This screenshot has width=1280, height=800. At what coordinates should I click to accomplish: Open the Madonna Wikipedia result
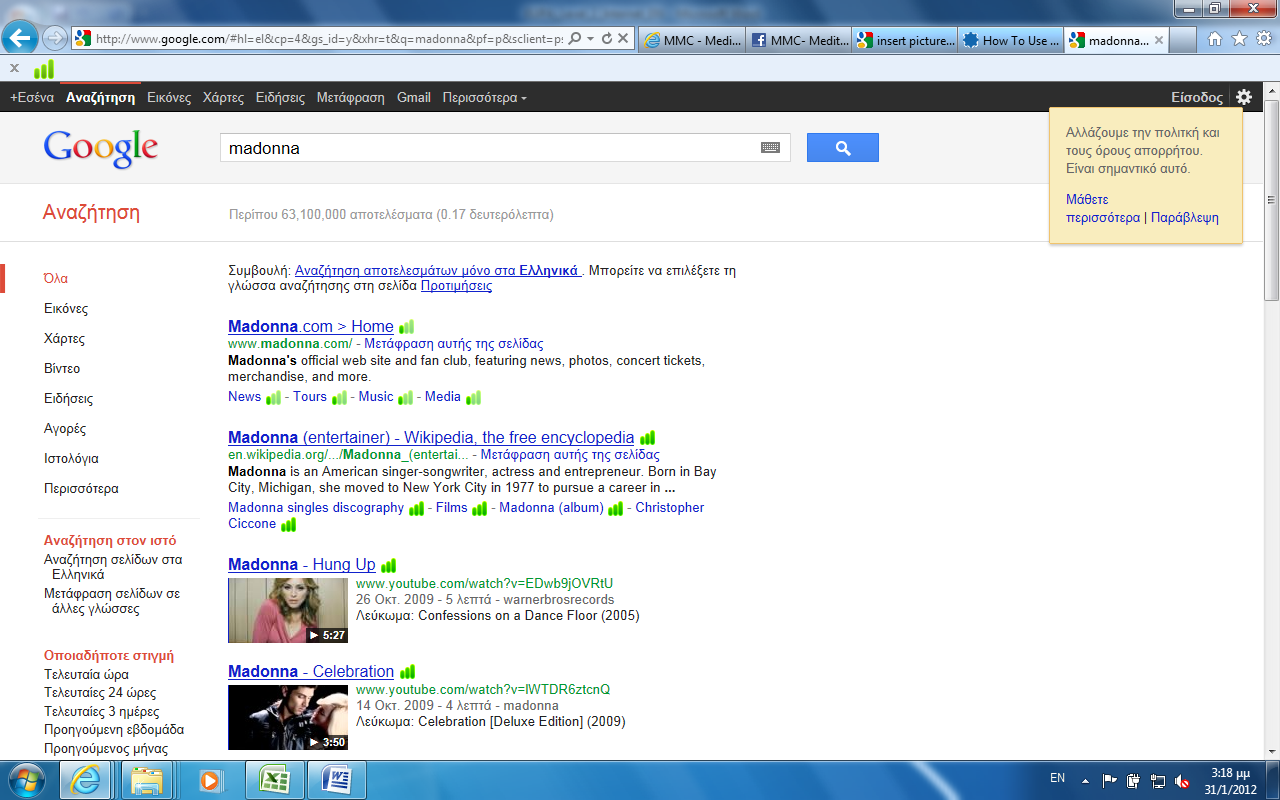(x=431, y=438)
